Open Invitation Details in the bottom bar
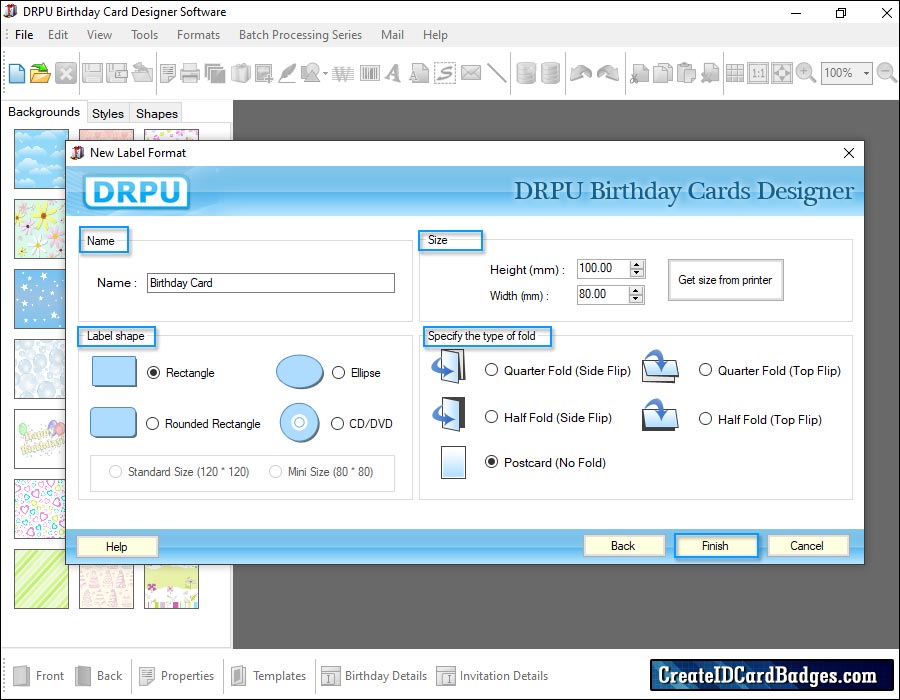The width and height of the screenshot is (900, 700). pos(492,676)
